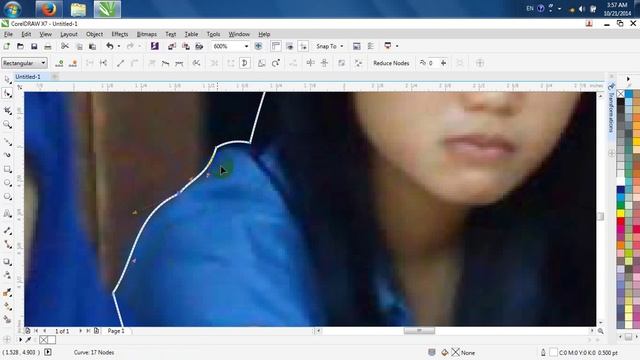Click the Print icon

tap(48, 46)
